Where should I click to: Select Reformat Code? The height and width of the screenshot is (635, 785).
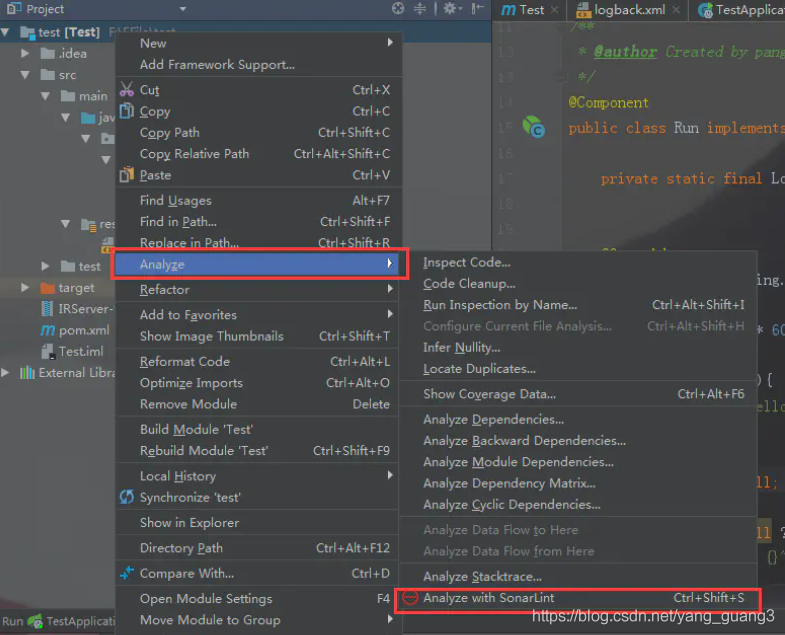[258, 361]
